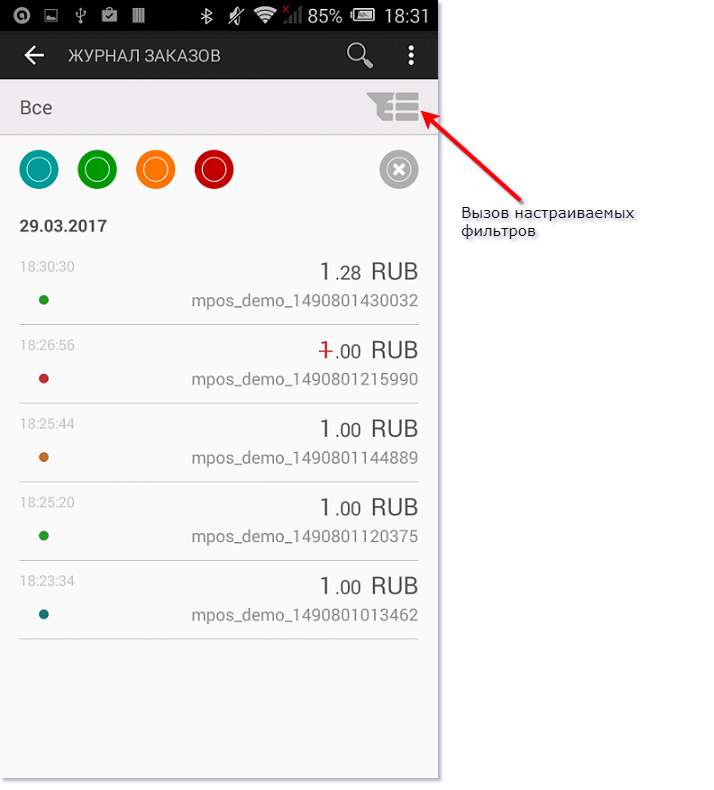Clear filters with gray X button

tap(398, 169)
